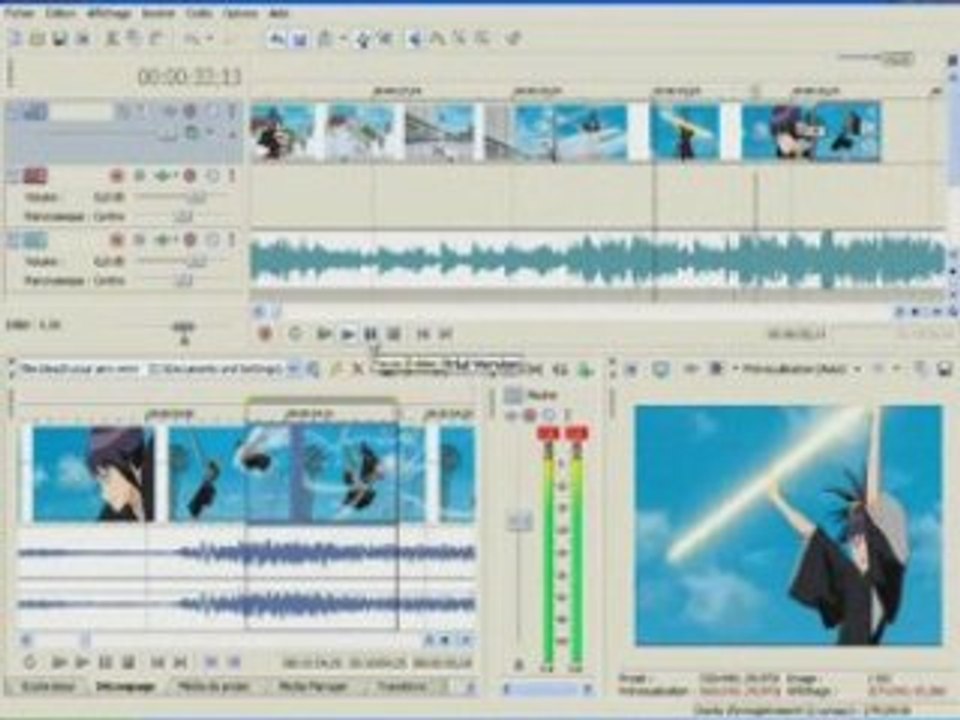Click the video preview image
Screen dimensions: 960x720
(789, 525)
